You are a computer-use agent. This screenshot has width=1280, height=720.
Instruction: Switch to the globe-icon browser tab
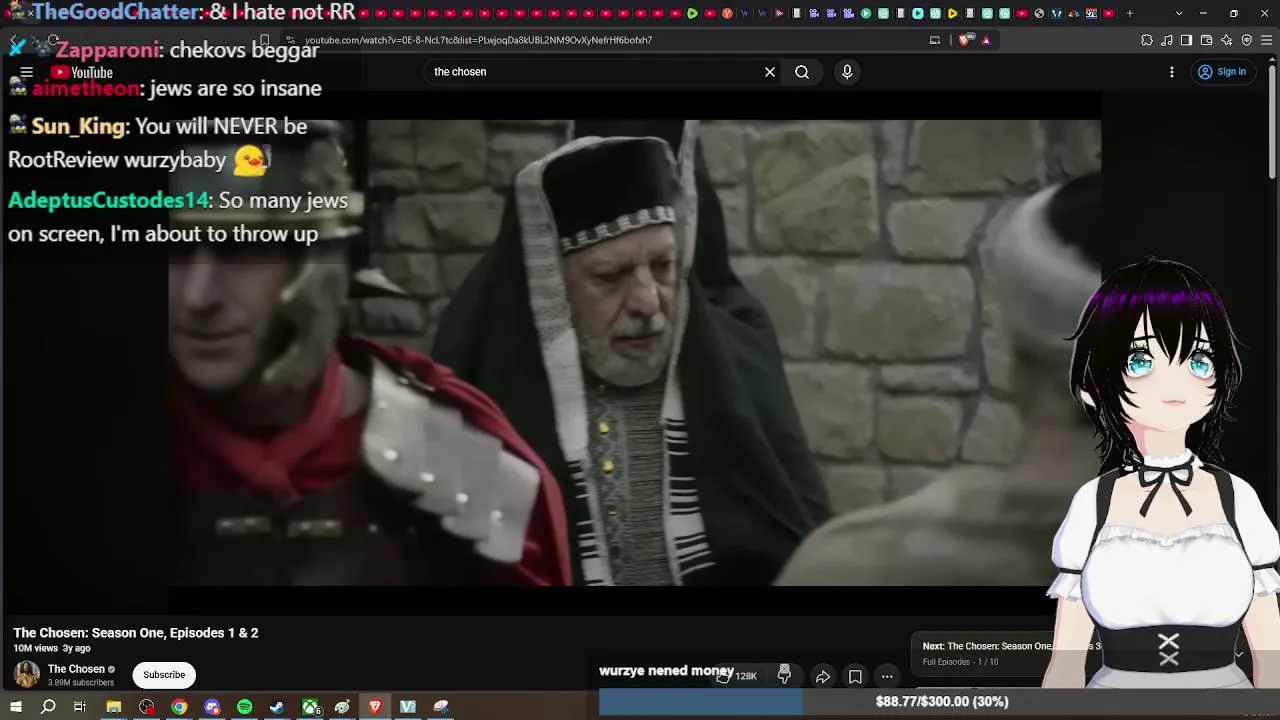tap(1040, 13)
